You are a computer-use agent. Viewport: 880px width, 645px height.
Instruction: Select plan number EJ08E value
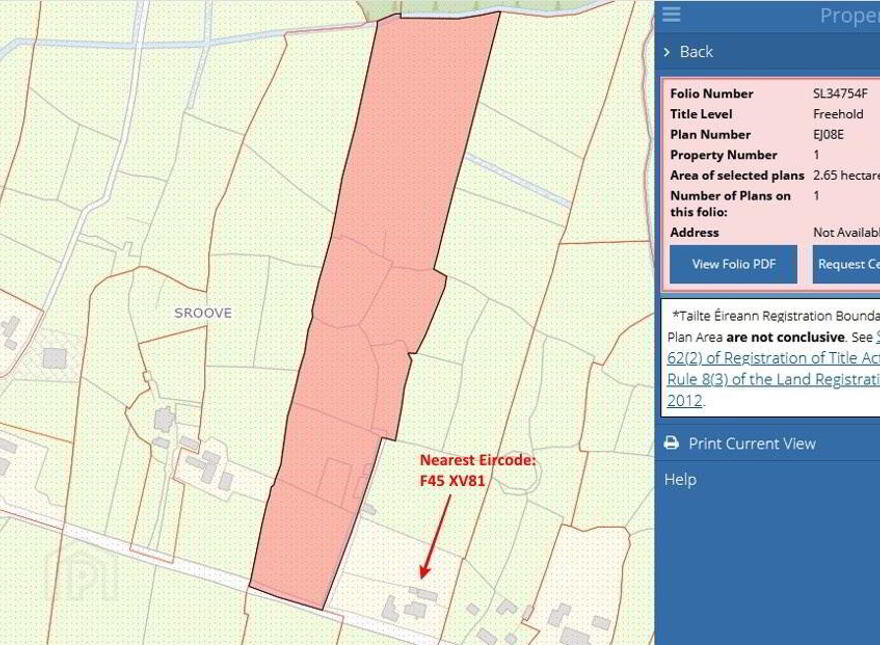pyautogui.click(x=828, y=135)
